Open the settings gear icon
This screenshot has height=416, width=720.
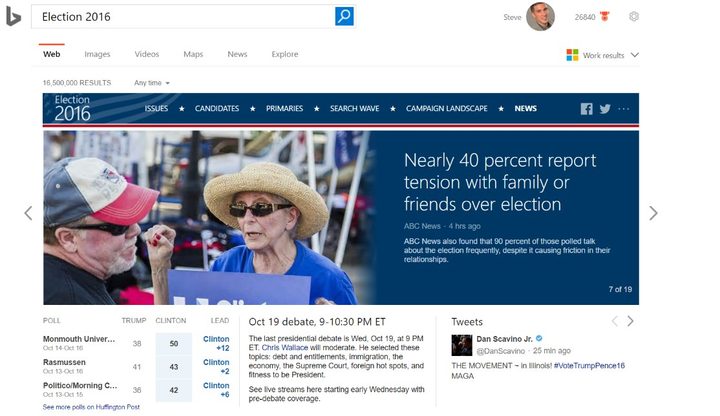click(x=634, y=17)
